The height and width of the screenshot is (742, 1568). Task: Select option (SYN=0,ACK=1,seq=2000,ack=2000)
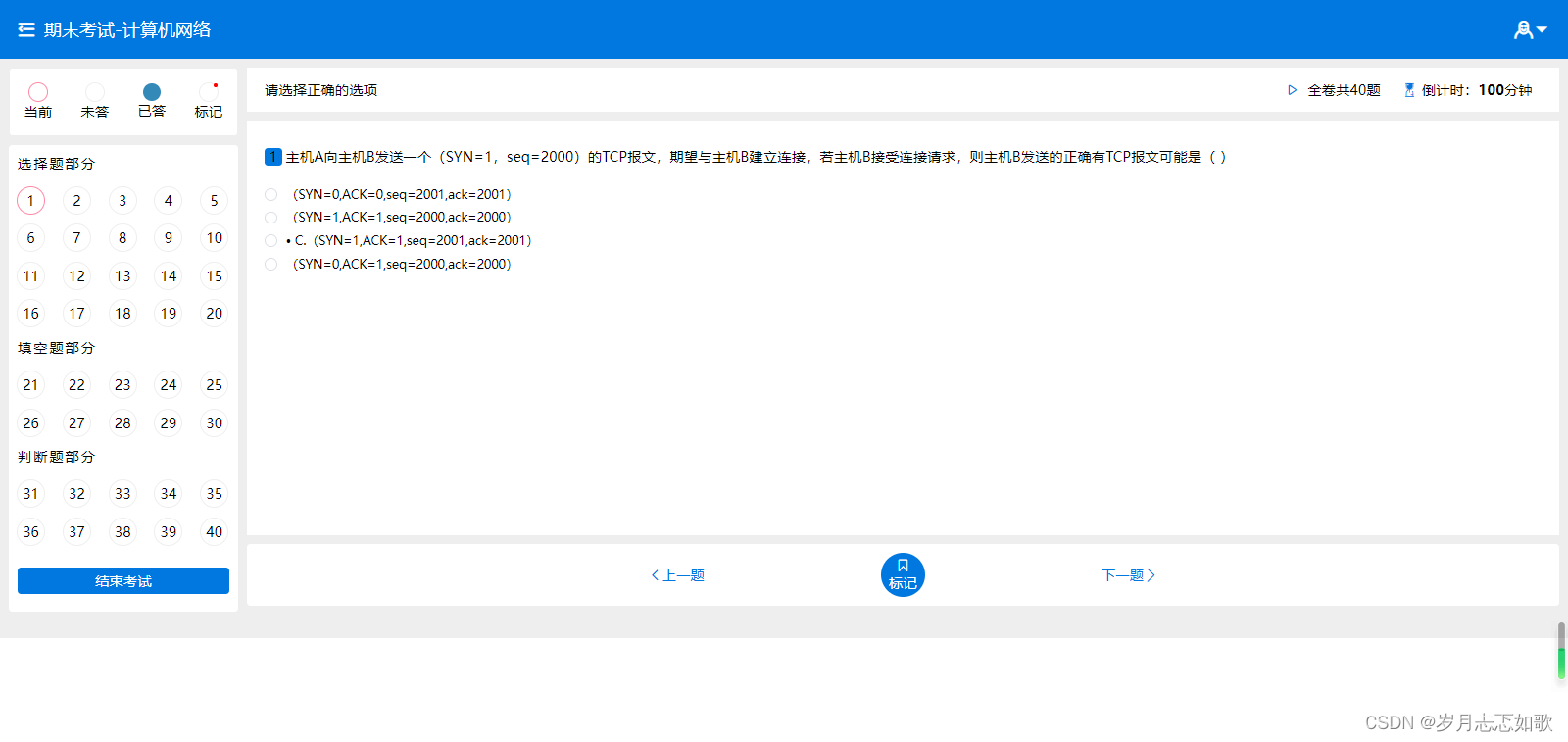pyautogui.click(x=270, y=264)
